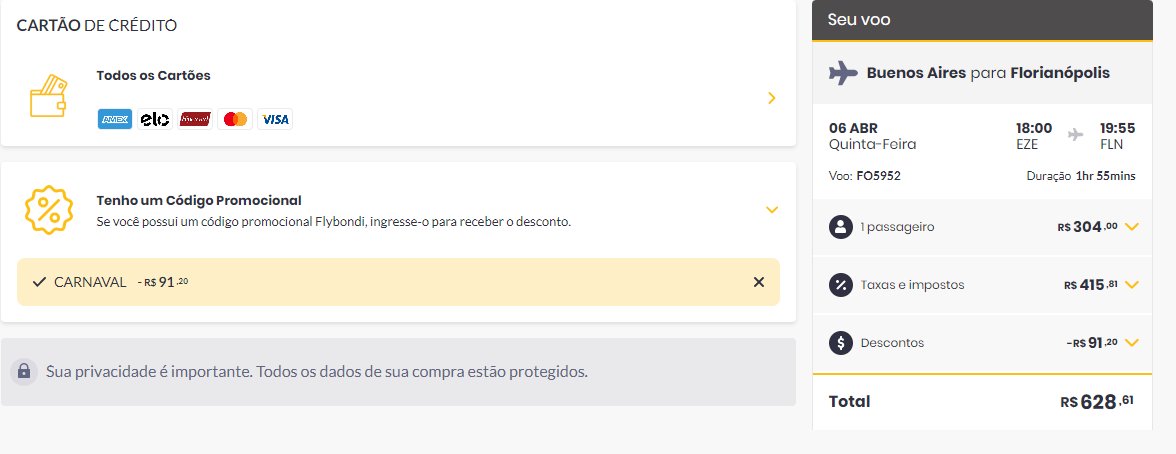Click the dollar sign Descontos icon
1176x454 pixels.
[841, 343]
